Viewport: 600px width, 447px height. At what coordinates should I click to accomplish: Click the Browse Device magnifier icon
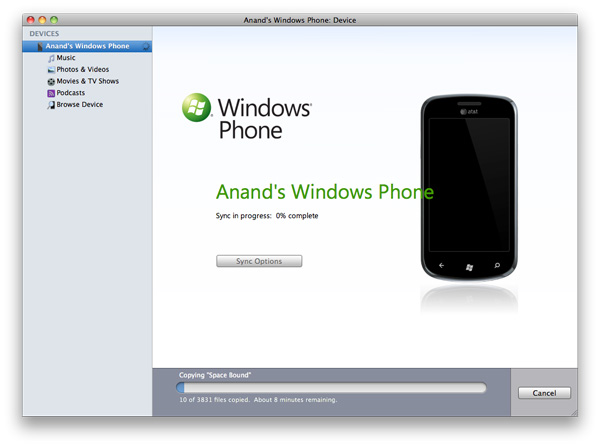(x=51, y=105)
